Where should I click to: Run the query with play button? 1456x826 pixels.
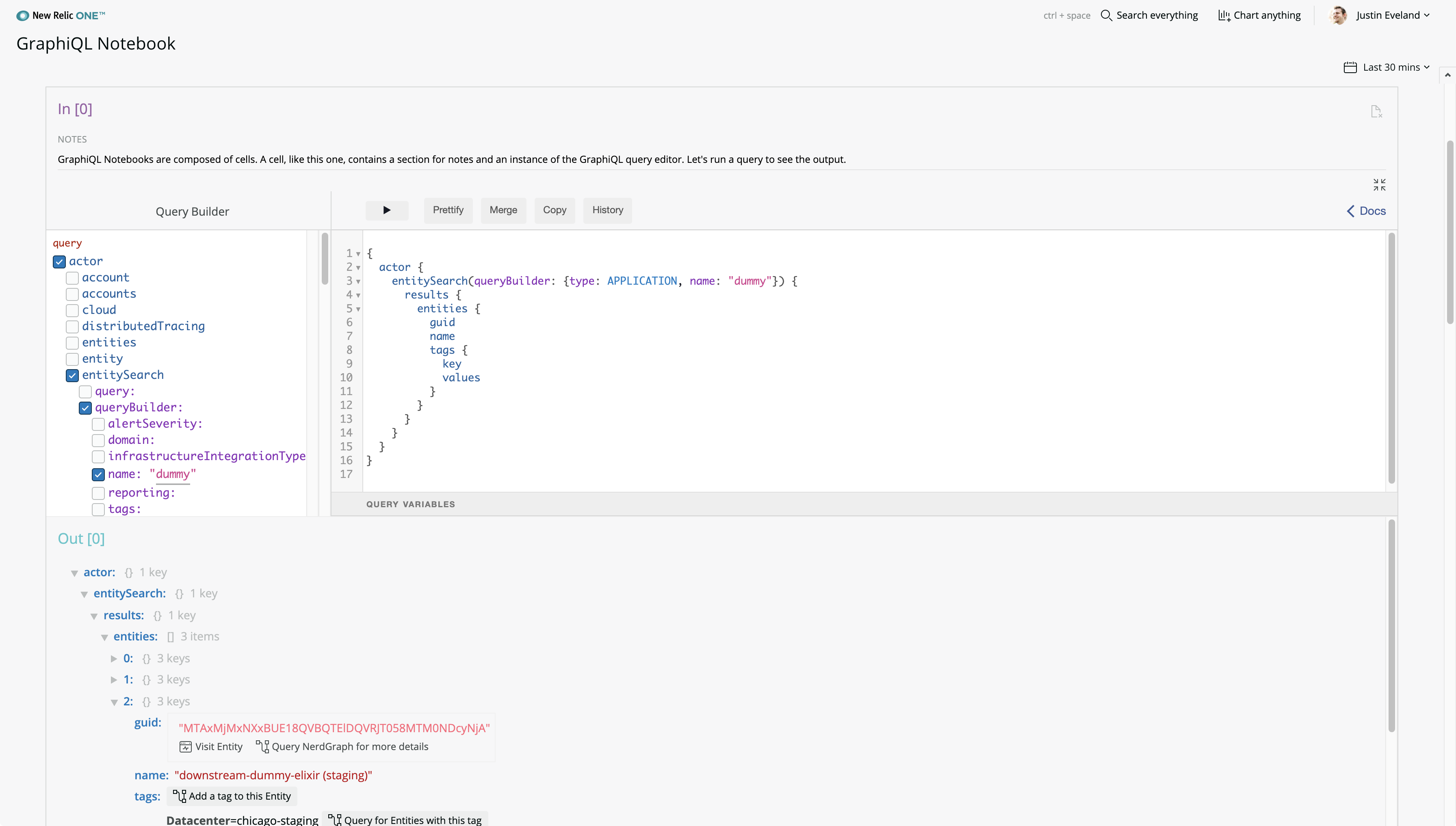386,210
